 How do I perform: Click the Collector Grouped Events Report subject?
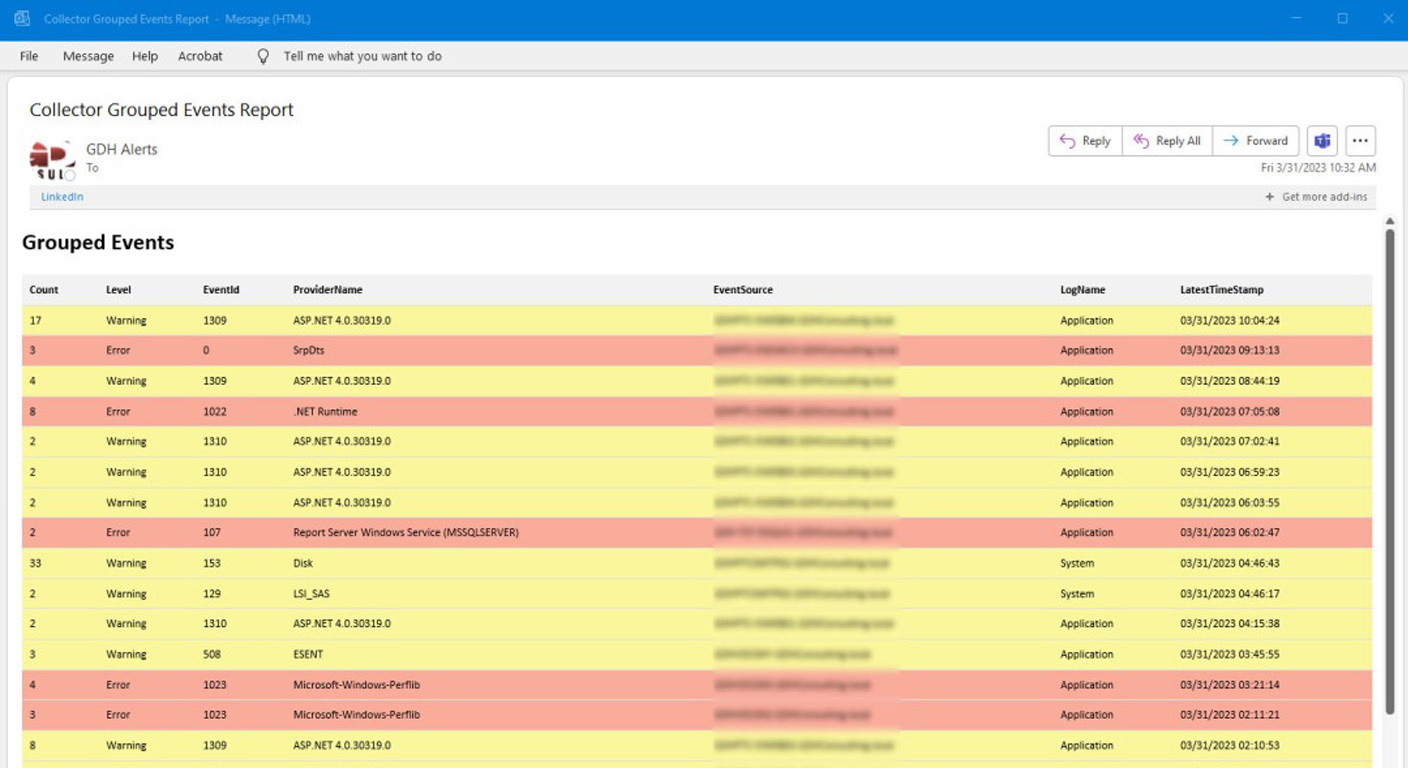click(162, 110)
